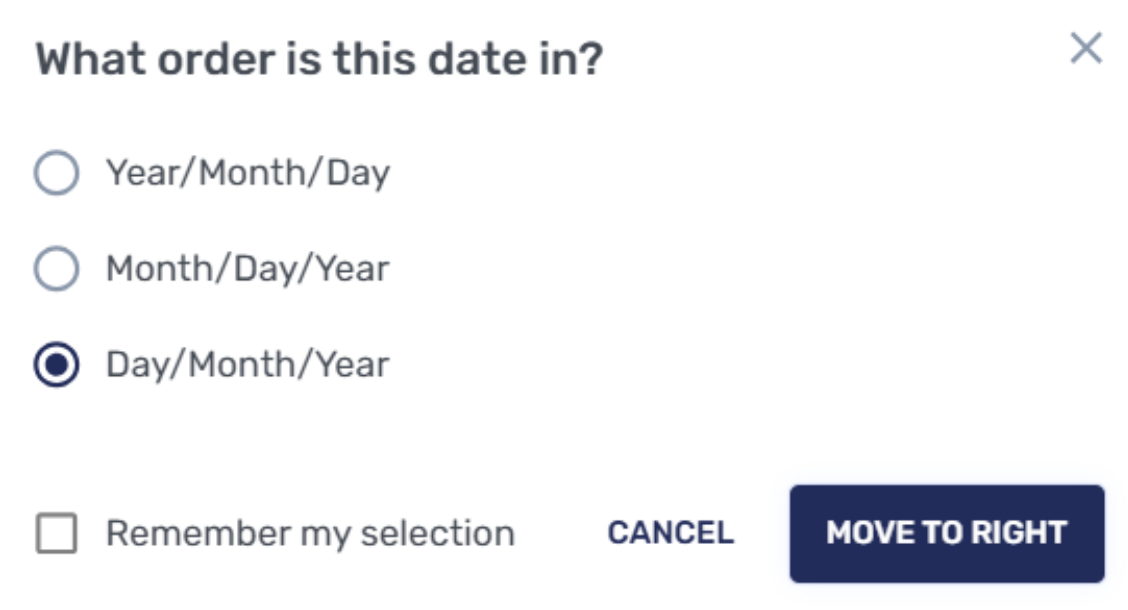Enable the Remember my selection checkbox
Screen dimensions: 1128x610
(x=56, y=533)
